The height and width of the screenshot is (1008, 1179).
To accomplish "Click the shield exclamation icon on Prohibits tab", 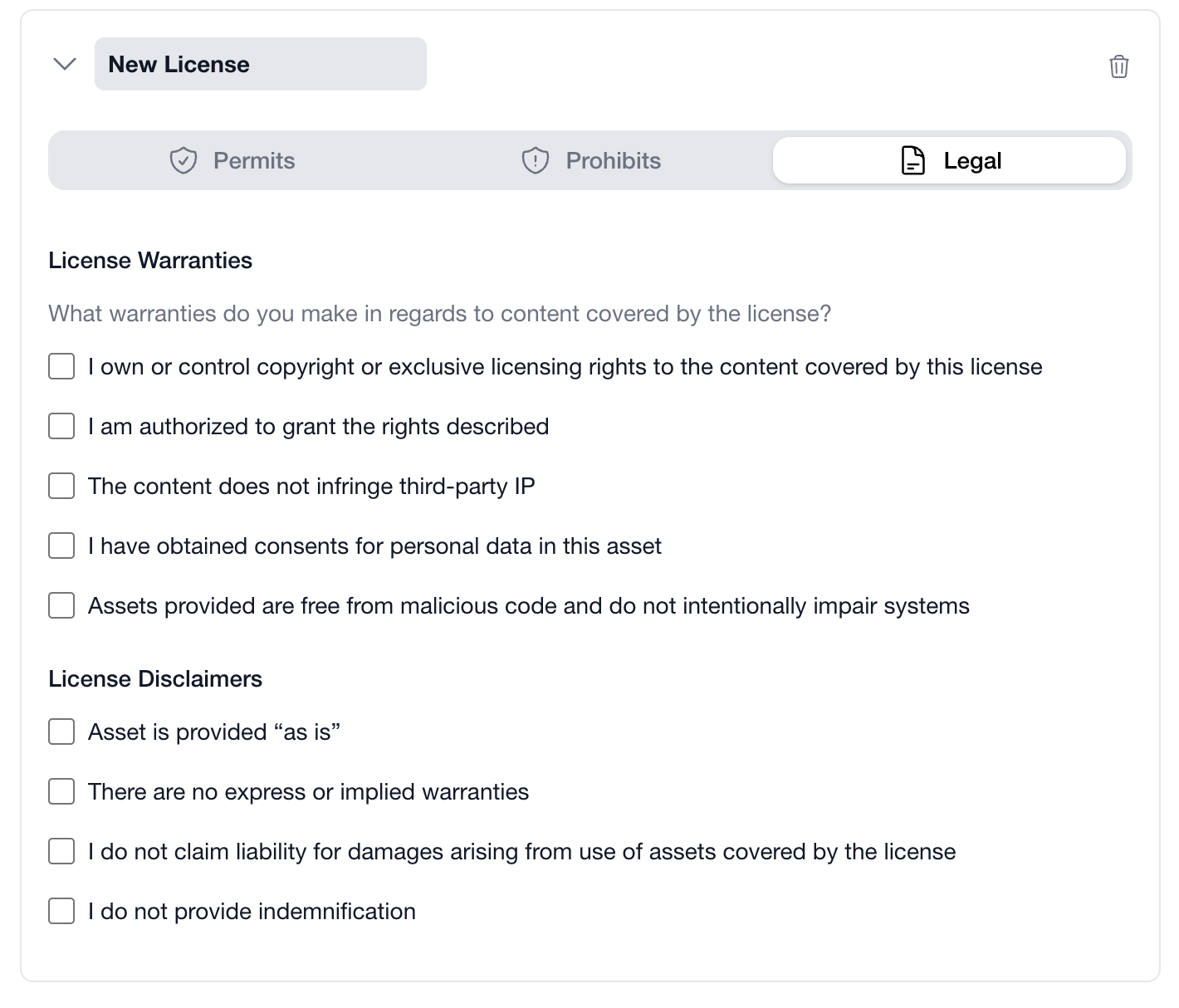I will [x=534, y=159].
